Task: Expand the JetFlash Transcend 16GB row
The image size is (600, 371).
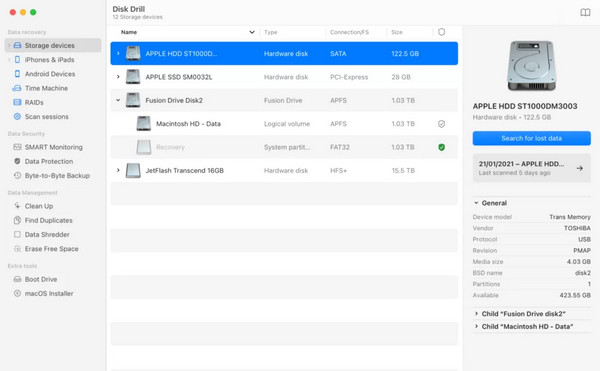Action: click(118, 170)
